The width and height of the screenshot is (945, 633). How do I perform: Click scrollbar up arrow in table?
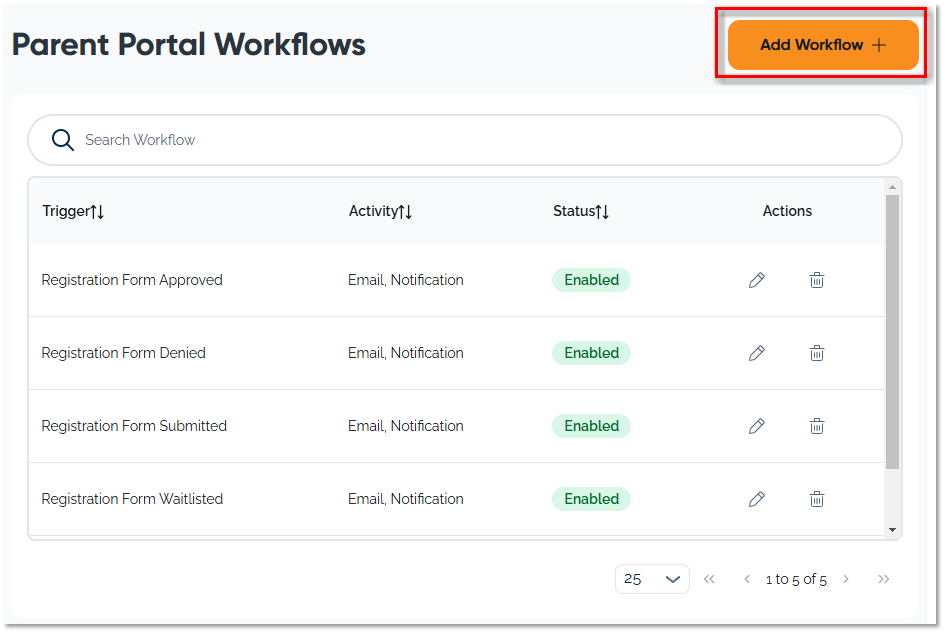coord(893,187)
